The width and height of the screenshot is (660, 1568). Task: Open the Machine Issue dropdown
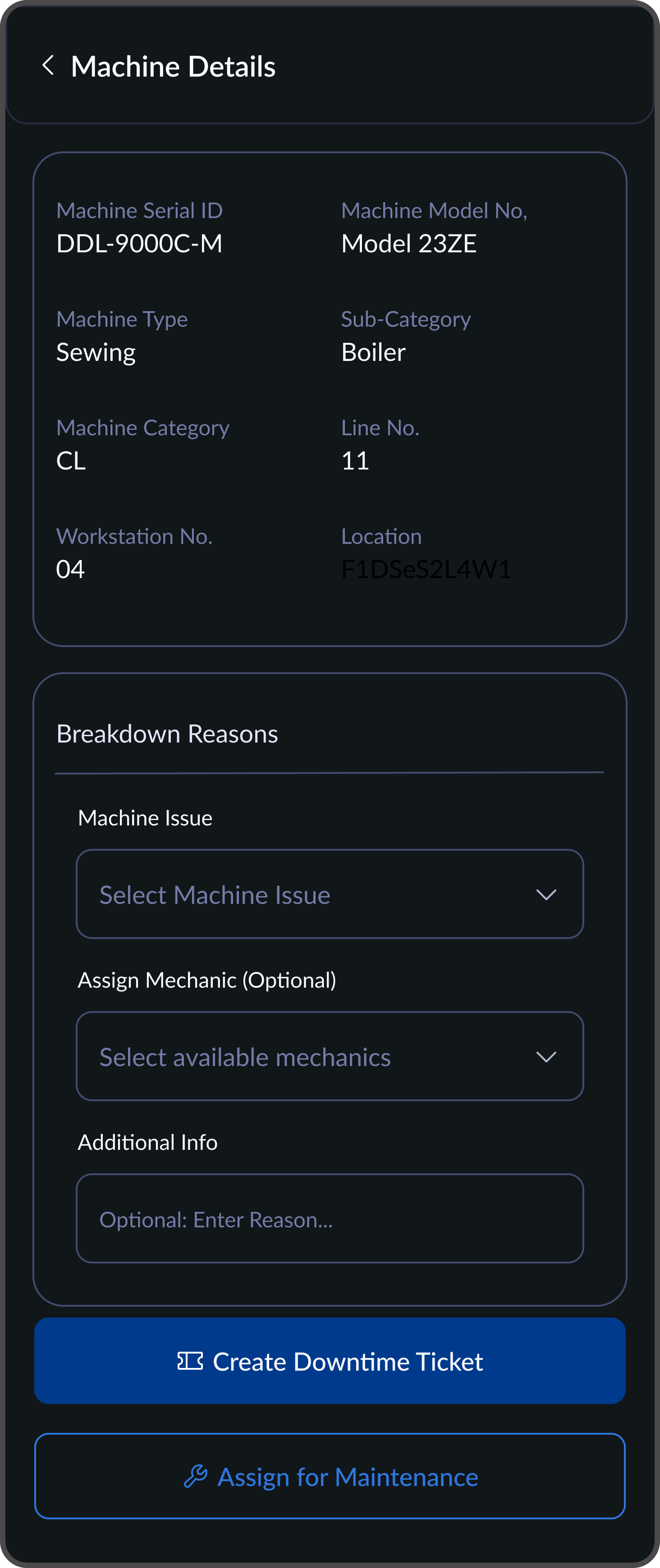pos(329,894)
